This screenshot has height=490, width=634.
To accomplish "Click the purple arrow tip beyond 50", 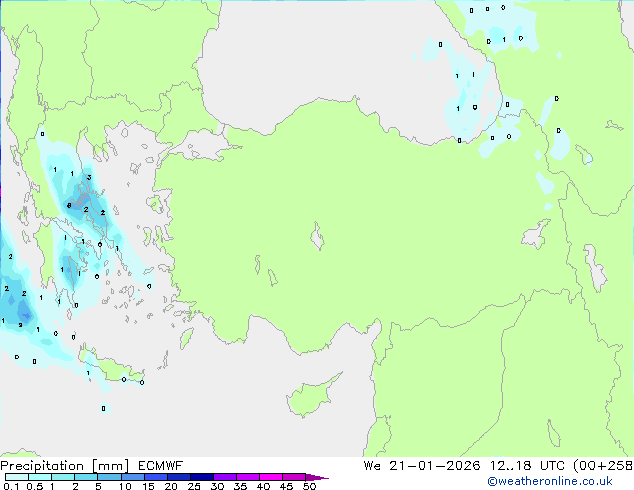I will pos(317,477).
